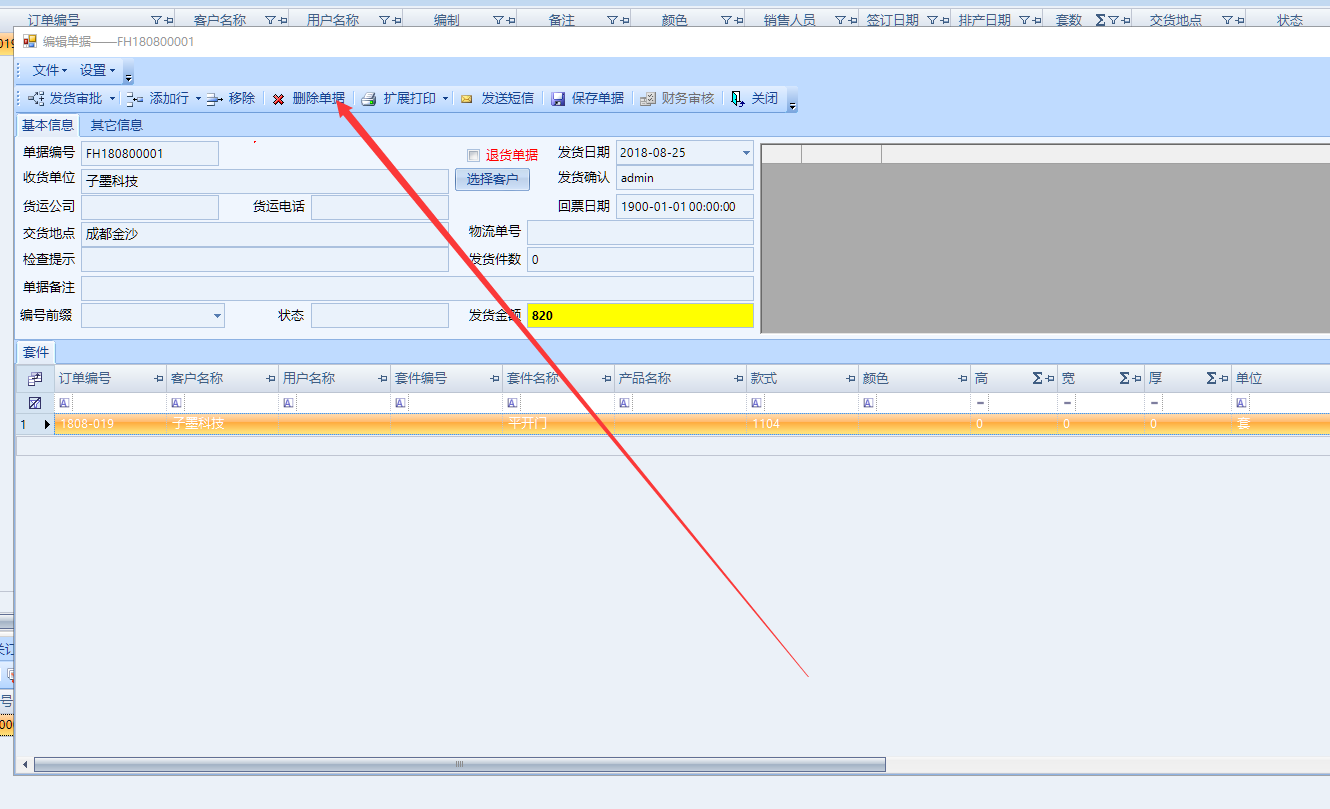Toggle the filter row clear box in grid

click(35, 402)
